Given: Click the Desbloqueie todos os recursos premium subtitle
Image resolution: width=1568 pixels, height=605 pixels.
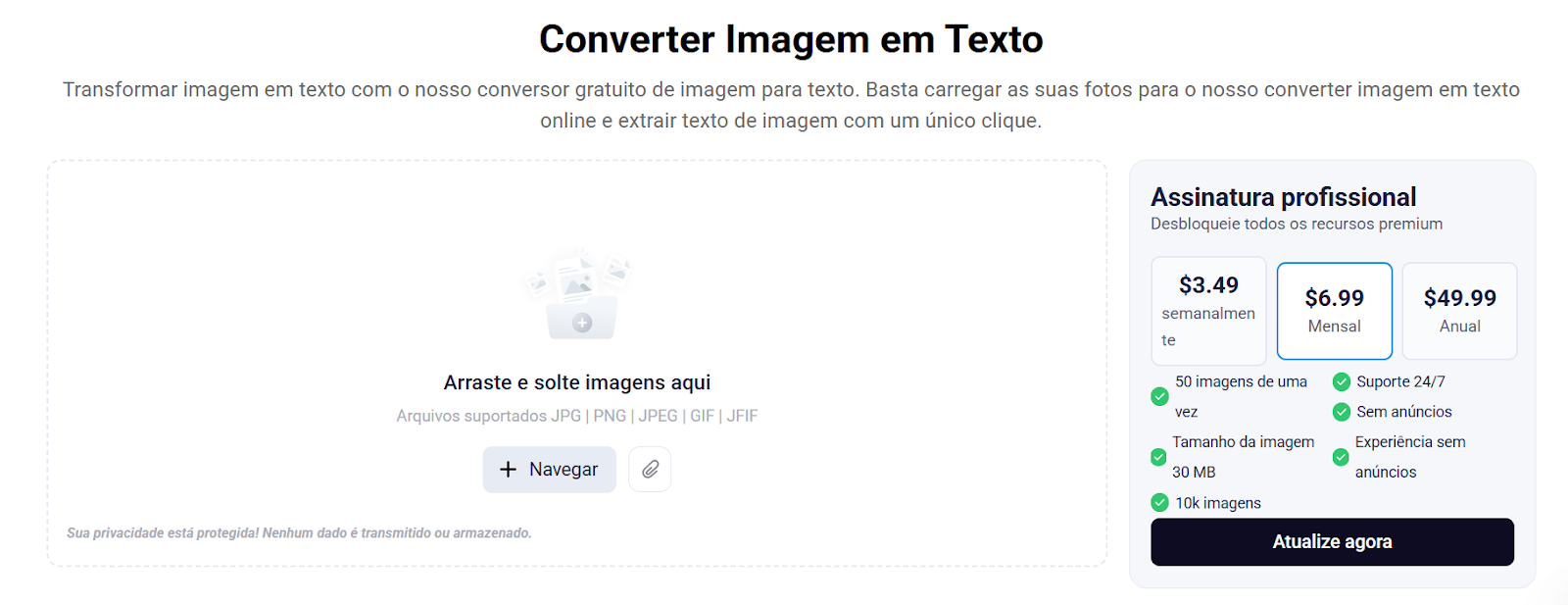Looking at the screenshot, I should click(1297, 224).
